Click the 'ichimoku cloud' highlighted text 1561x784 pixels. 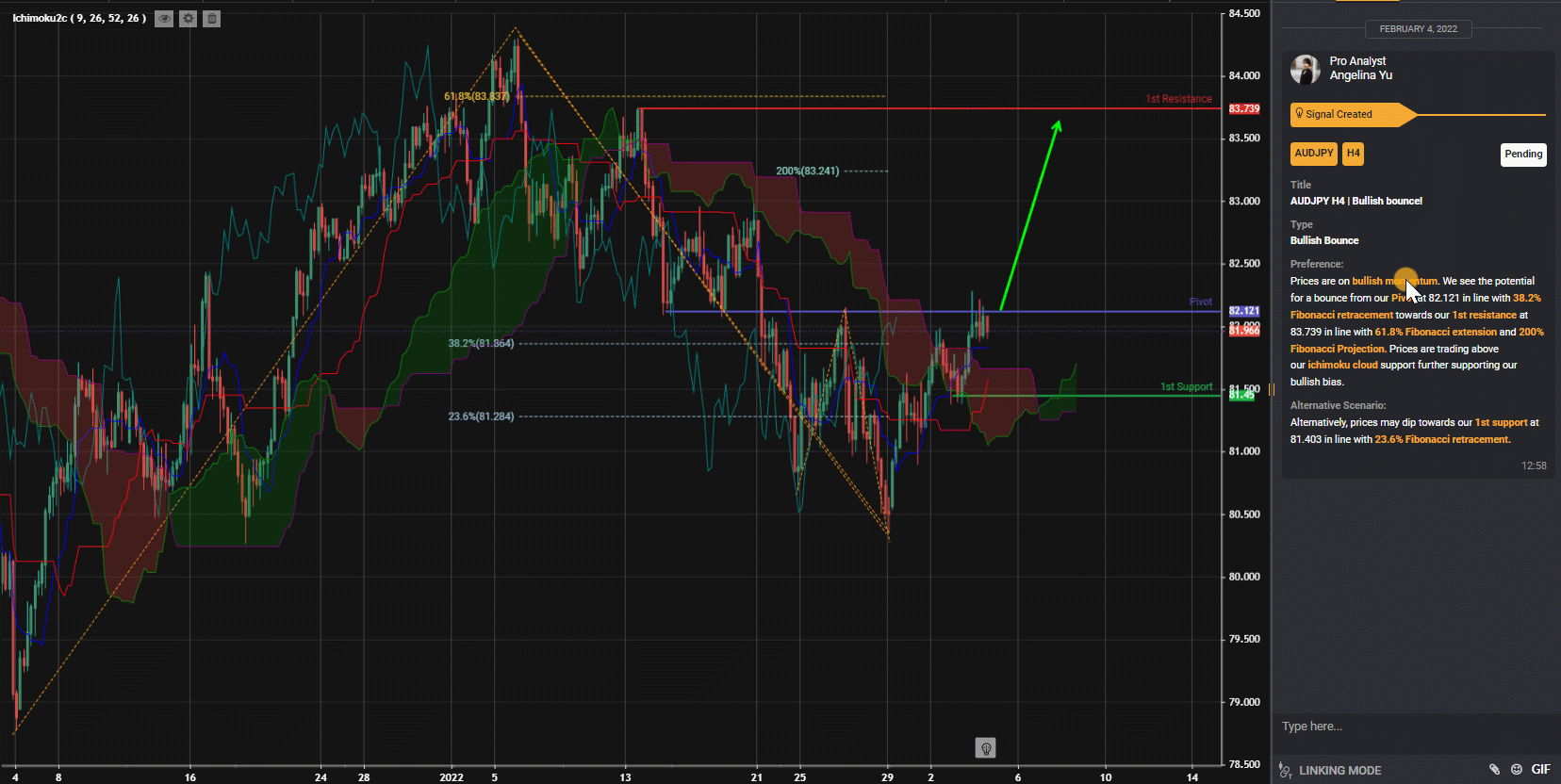[1342, 366]
